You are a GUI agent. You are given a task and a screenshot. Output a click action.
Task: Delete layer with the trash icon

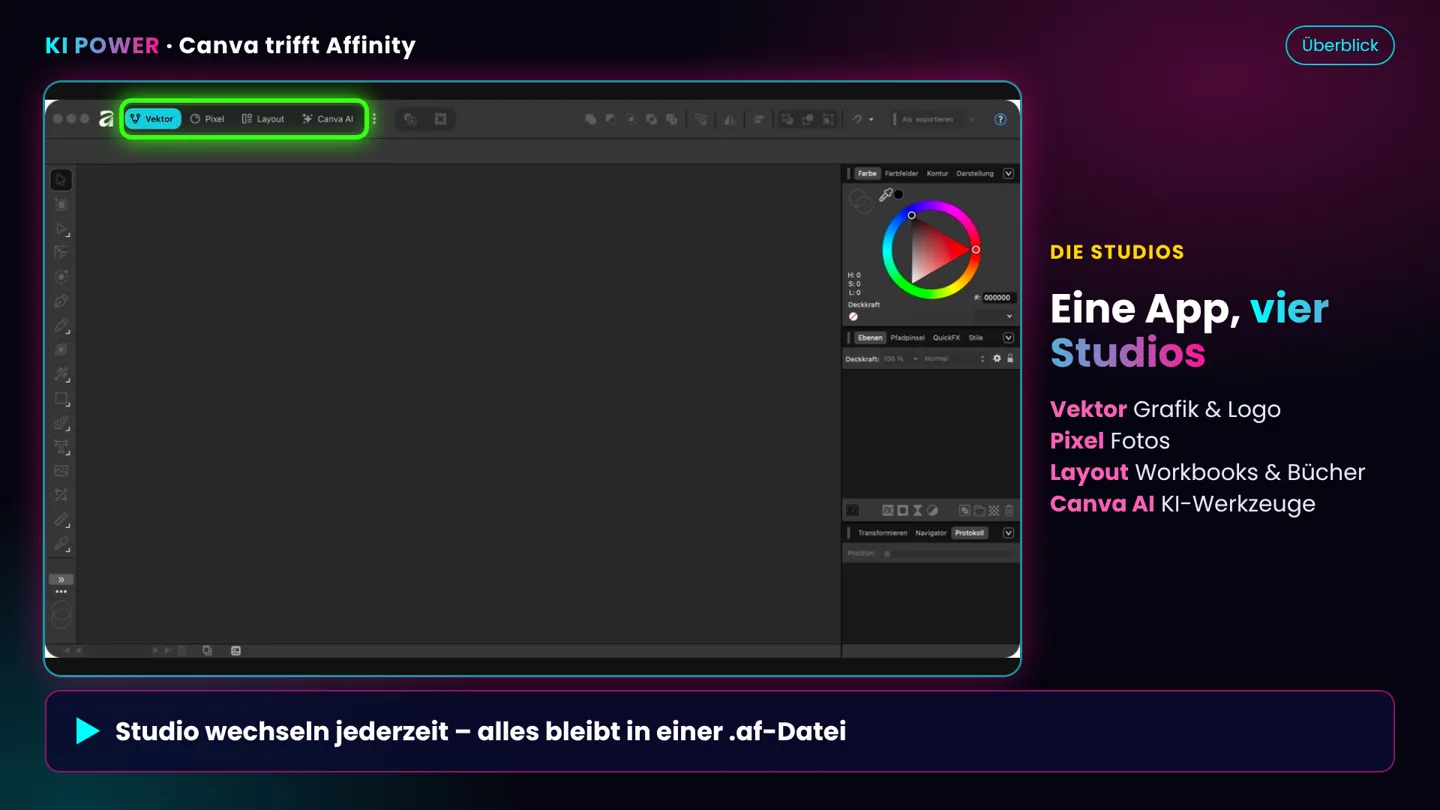tap(1008, 510)
